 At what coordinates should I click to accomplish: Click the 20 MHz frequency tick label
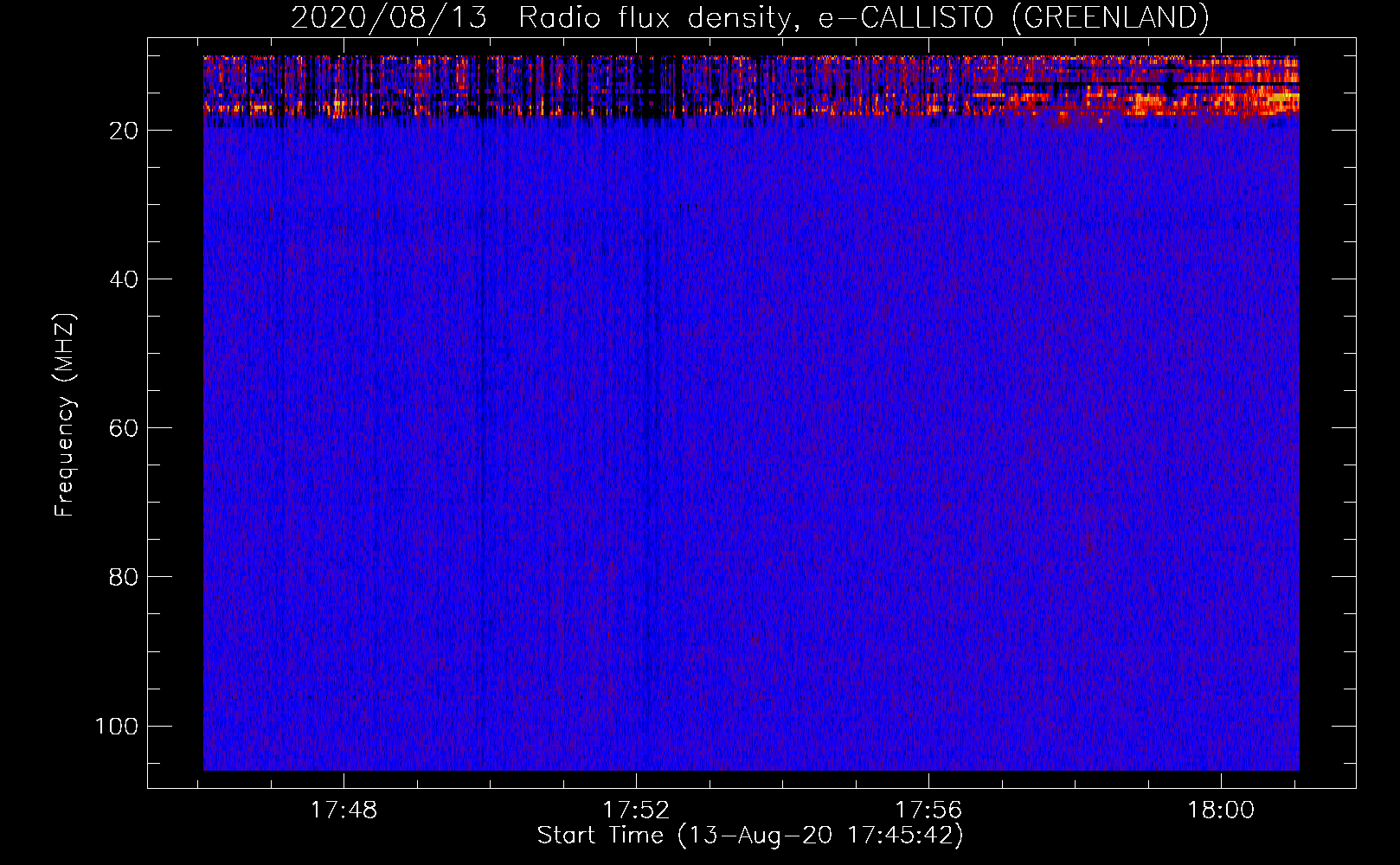(x=124, y=131)
